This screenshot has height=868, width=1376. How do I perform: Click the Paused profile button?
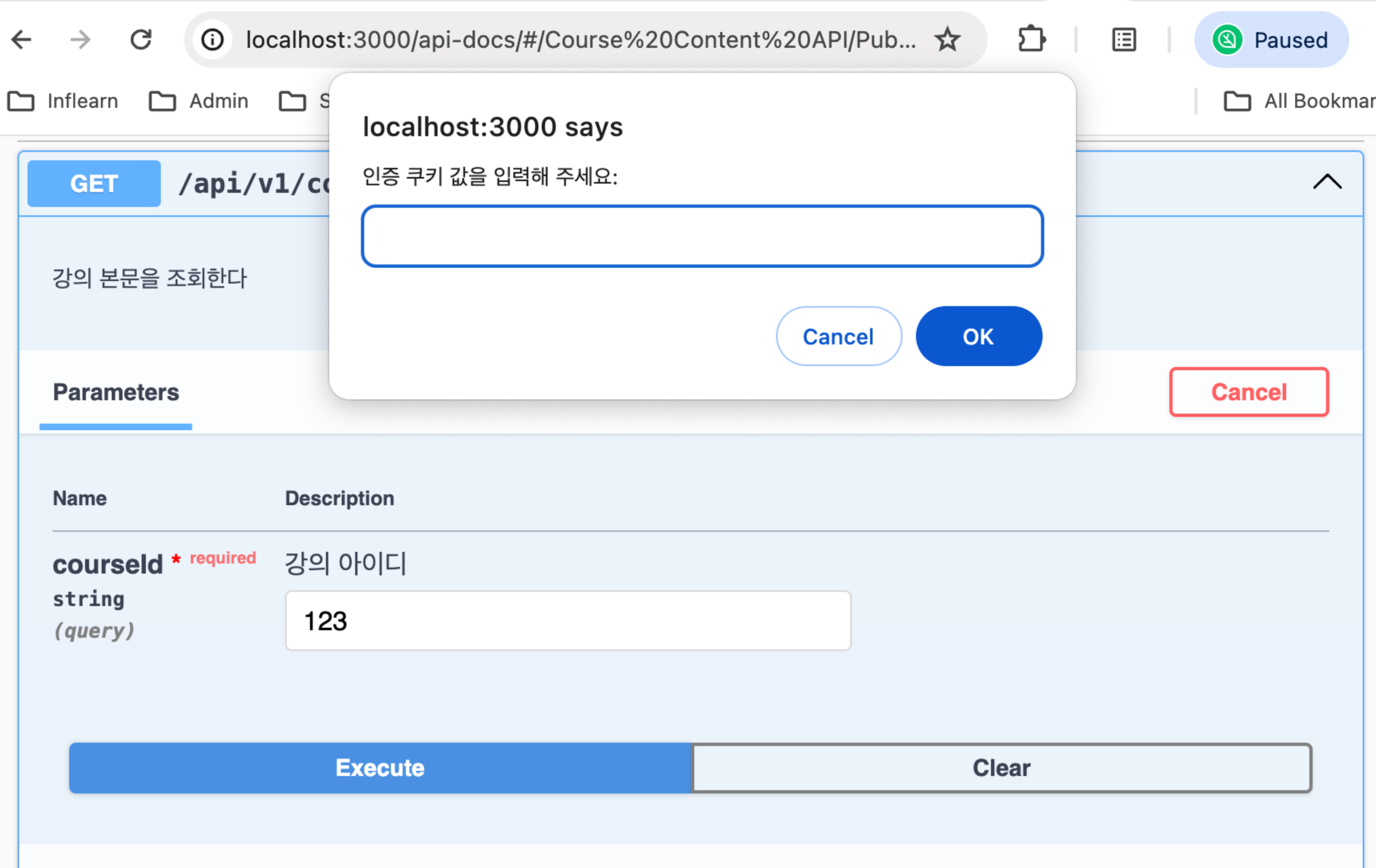1271,40
